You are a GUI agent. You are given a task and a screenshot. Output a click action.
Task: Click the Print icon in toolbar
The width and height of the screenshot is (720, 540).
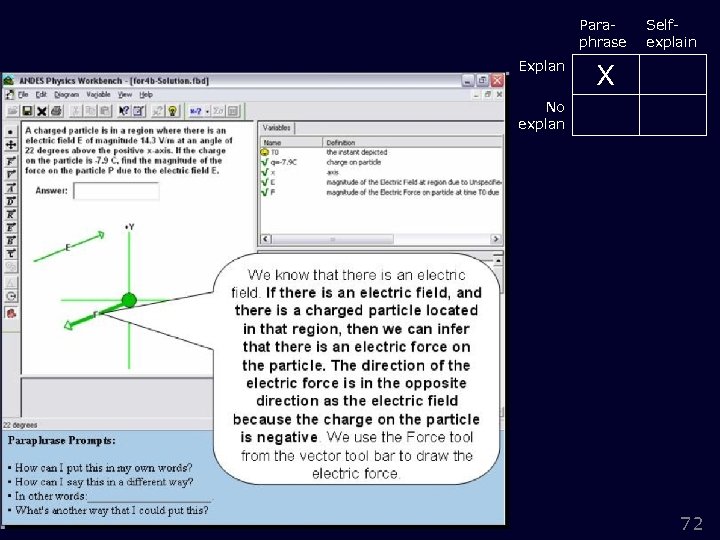click(x=56, y=111)
